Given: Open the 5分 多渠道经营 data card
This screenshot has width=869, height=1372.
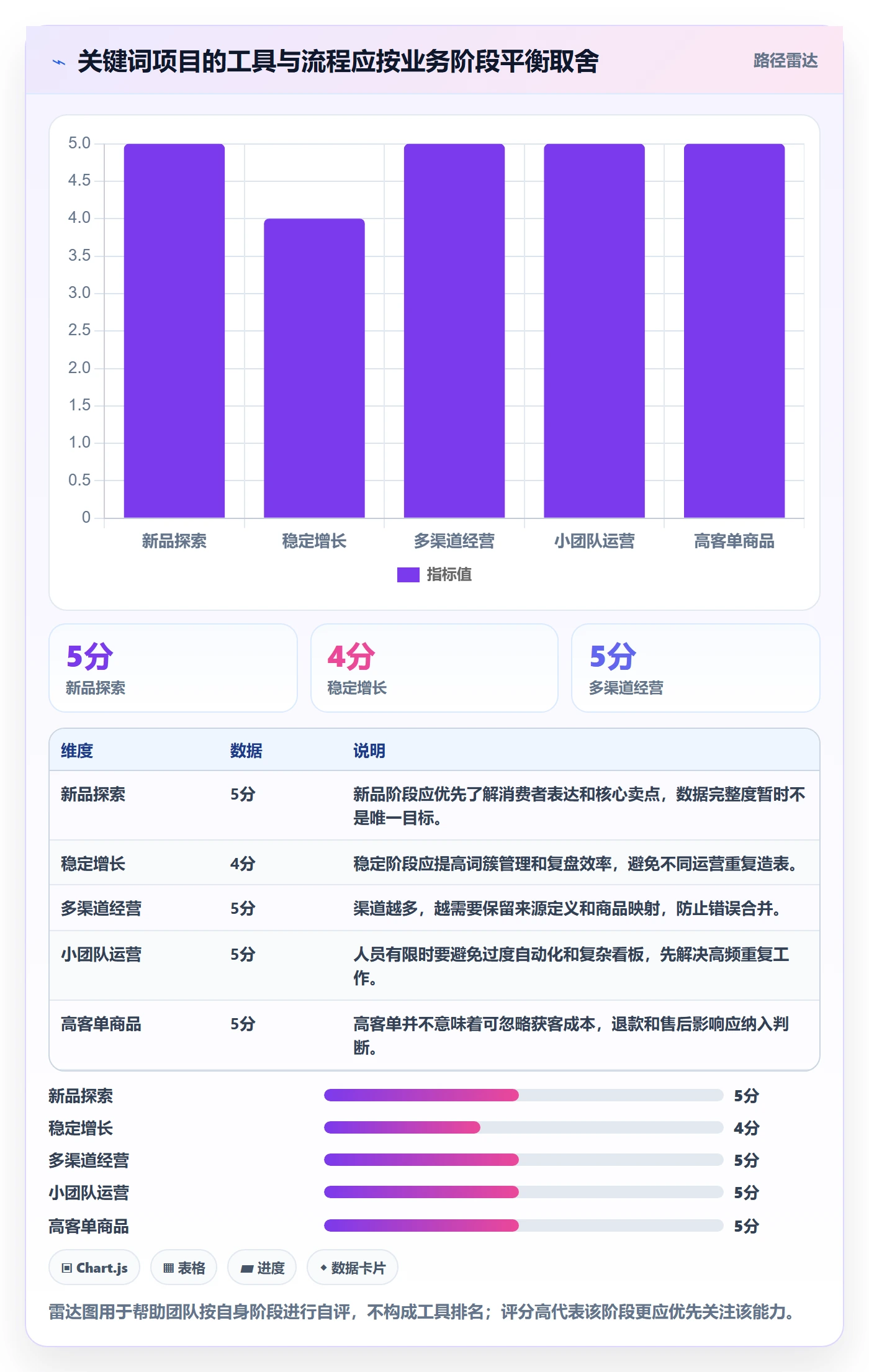Looking at the screenshot, I should [x=696, y=668].
